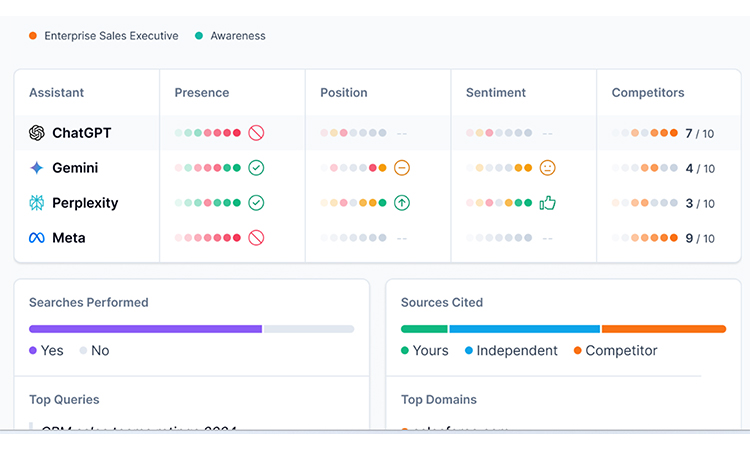Click the teal Awareness dot
The image size is (750, 450).
pyautogui.click(x=199, y=36)
